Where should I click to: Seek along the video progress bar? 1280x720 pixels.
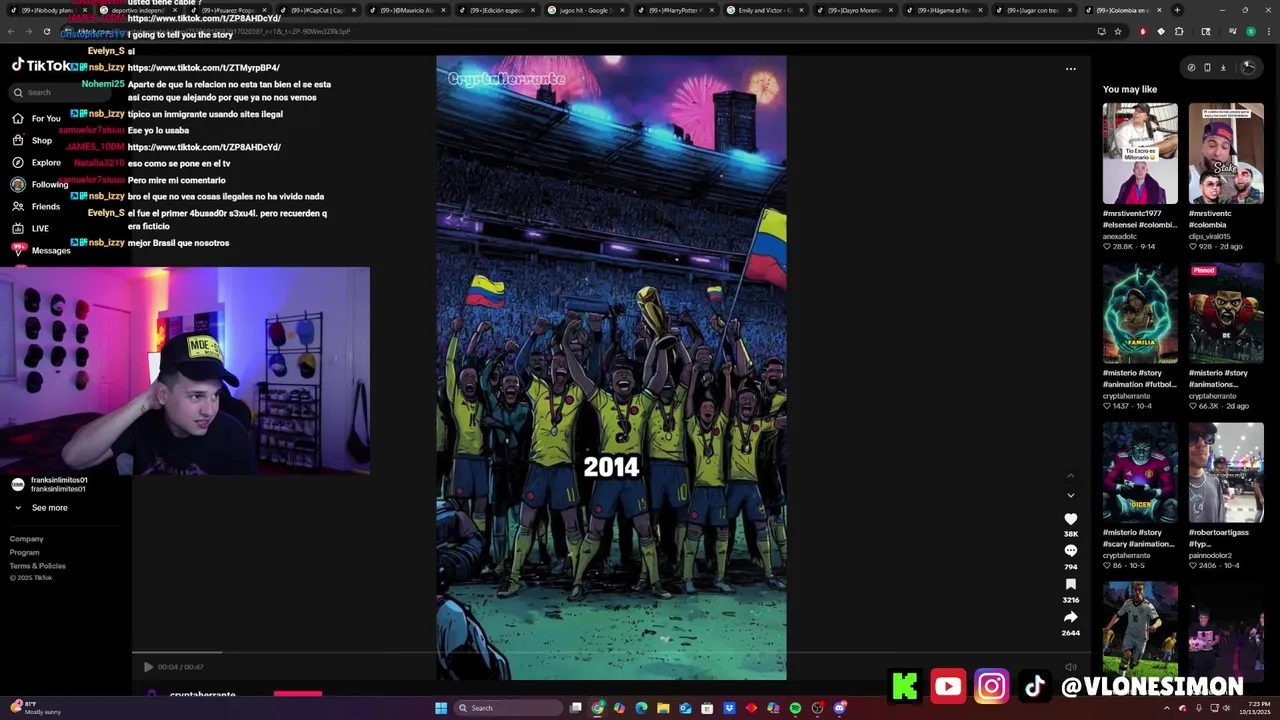point(611,653)
